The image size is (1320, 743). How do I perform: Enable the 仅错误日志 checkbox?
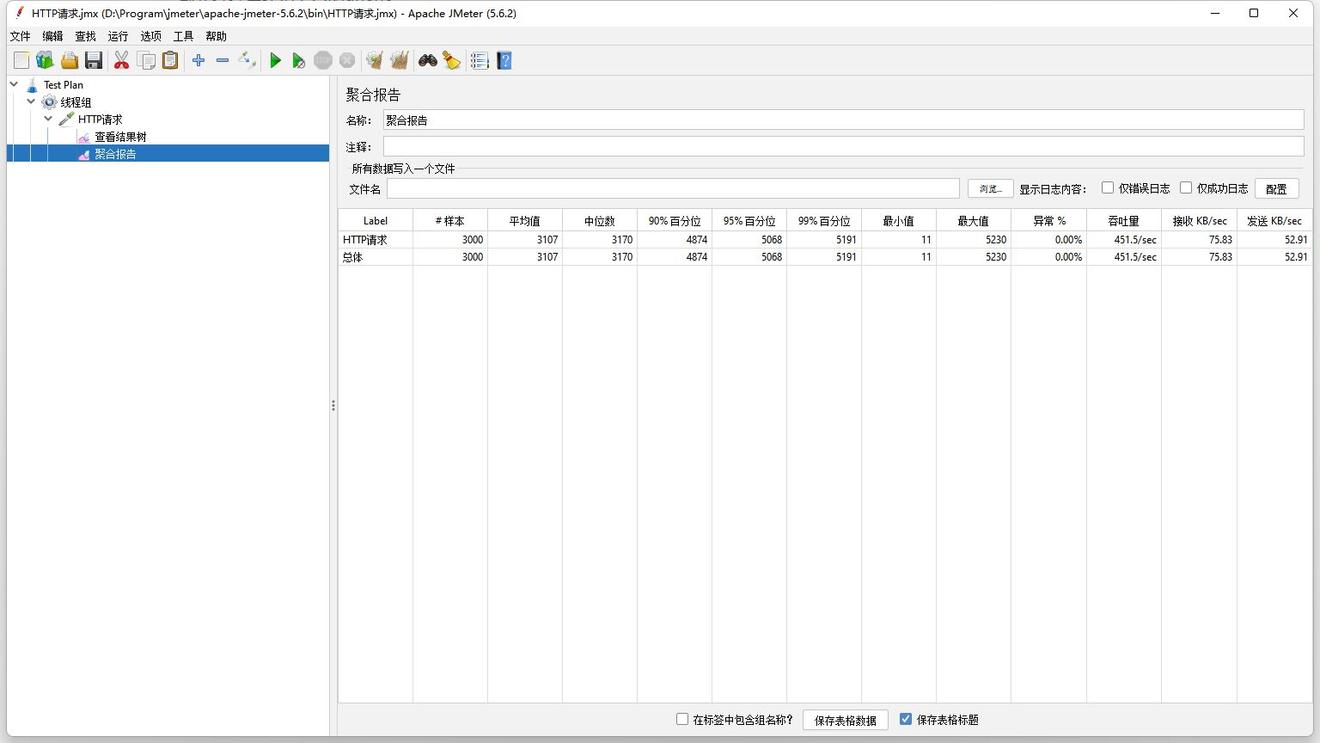(1108, 188)
